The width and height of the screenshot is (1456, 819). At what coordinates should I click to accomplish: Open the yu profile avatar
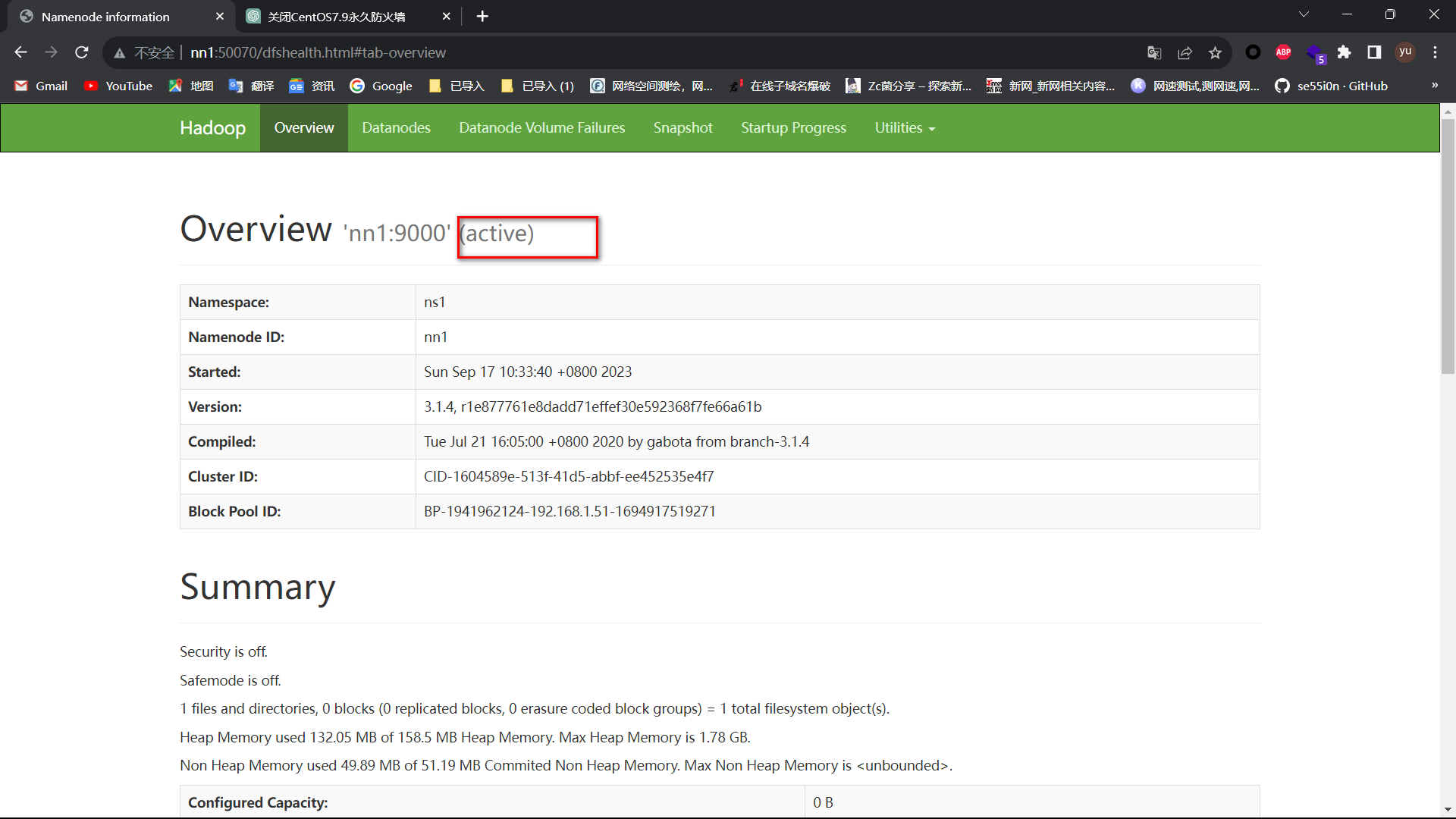(x=1405, y=52)
